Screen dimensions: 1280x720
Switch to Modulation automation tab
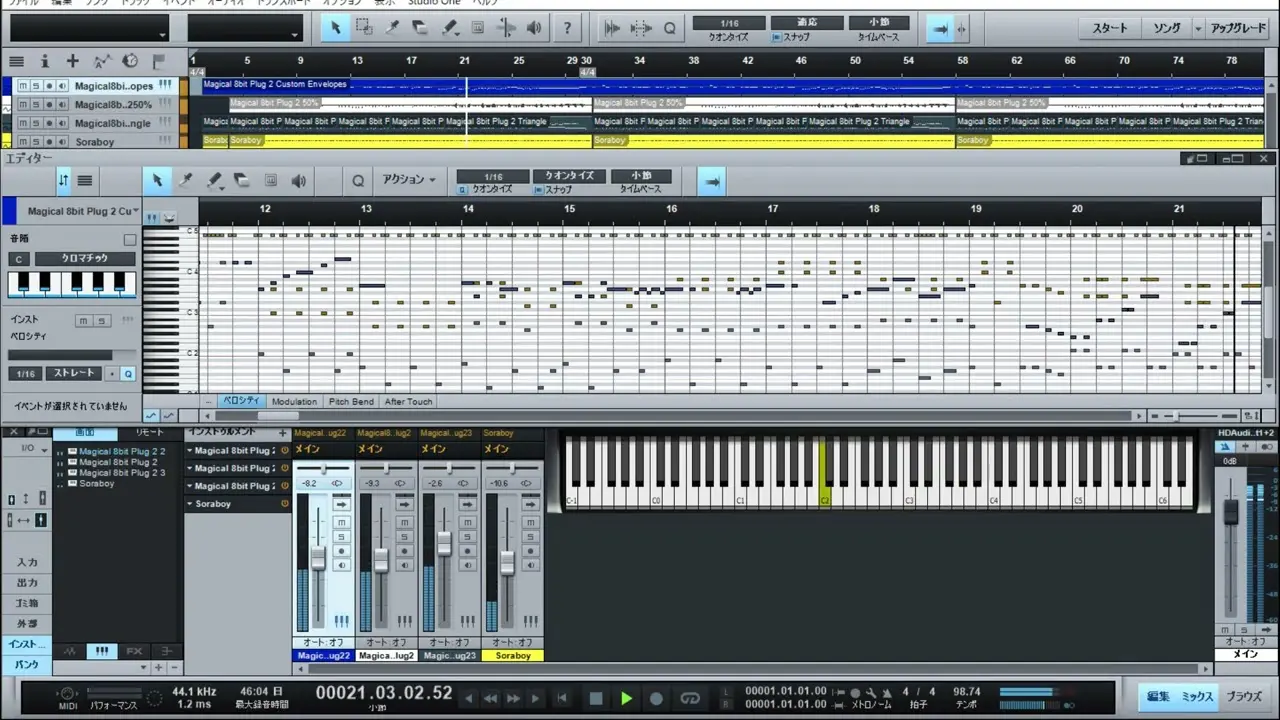(x=294, y=401)
